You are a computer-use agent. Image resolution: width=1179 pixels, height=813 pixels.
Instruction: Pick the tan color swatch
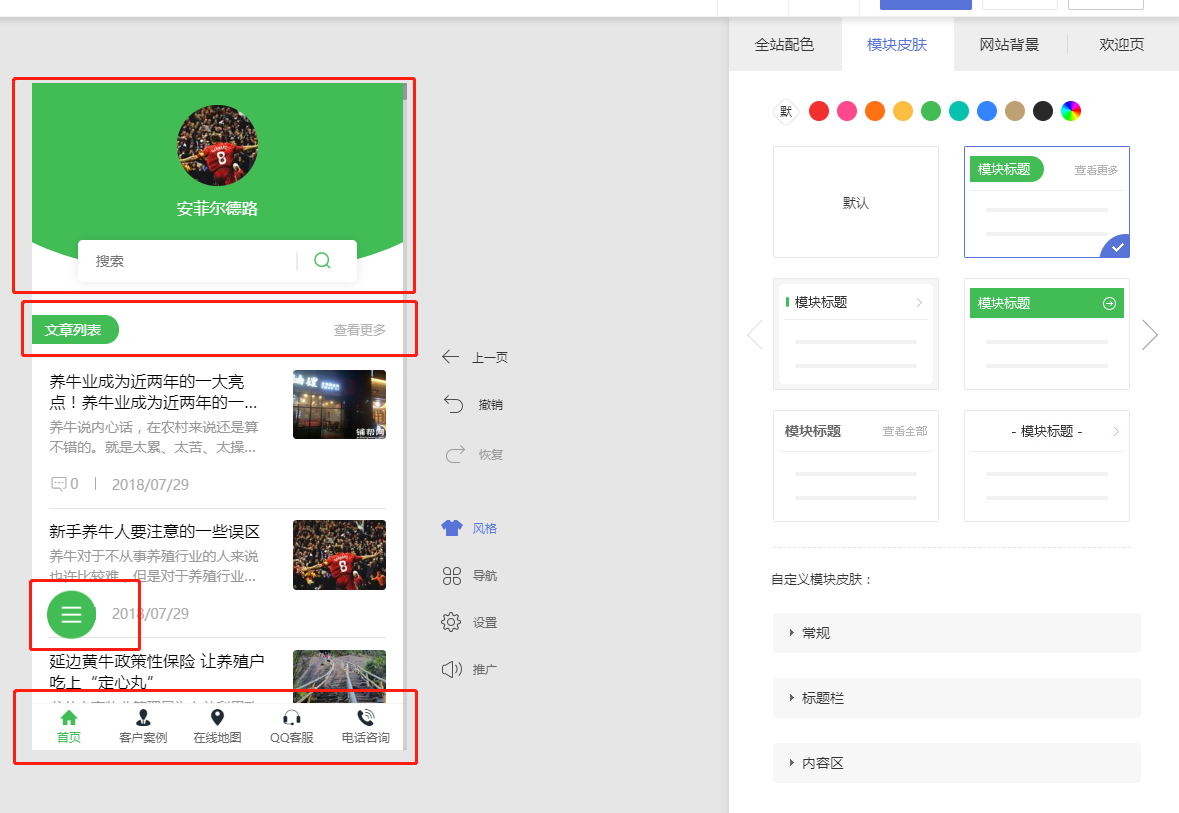(x=1015, y=111)
